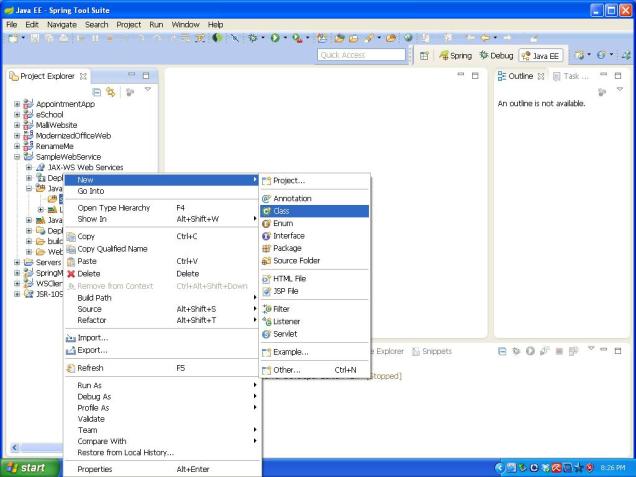Collapse the SampleWebService project node
The width and height of the screenshot is (636, 477).
coord(17,157)
